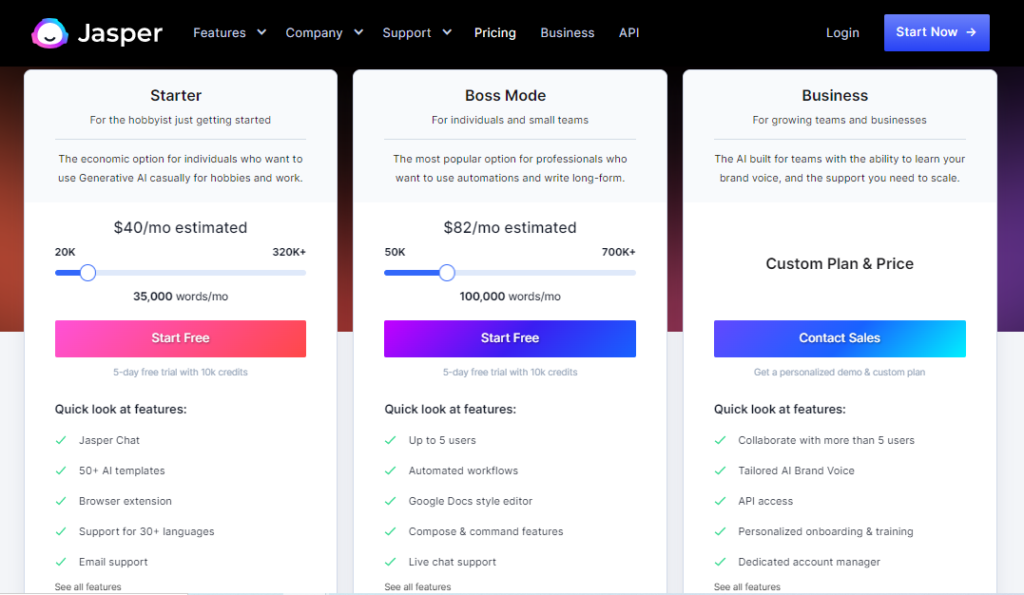
Task: Click the Boss Mode Start Free button
Action: coord(510,338)
